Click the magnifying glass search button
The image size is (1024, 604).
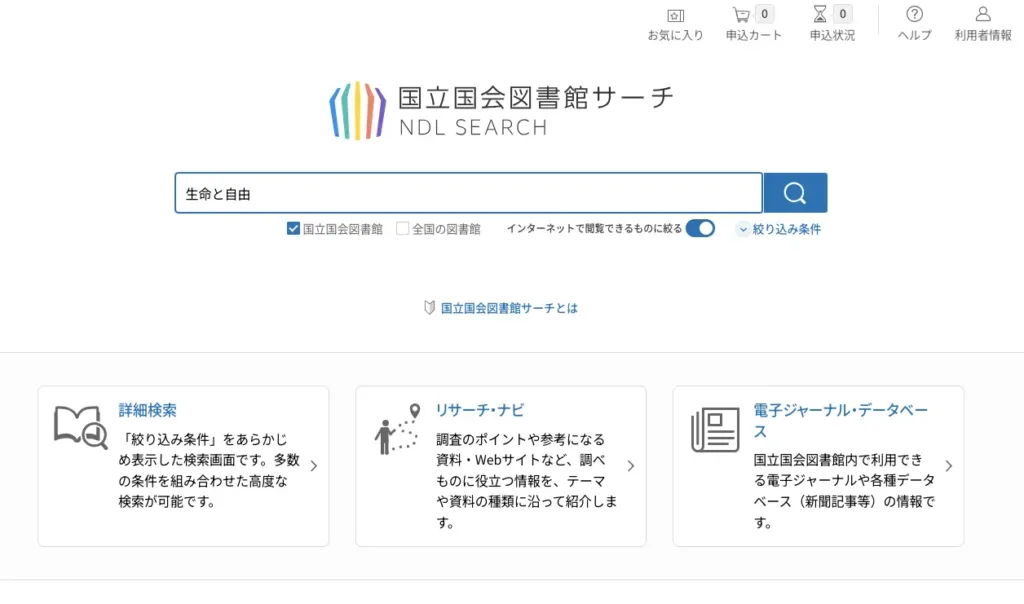795,193
